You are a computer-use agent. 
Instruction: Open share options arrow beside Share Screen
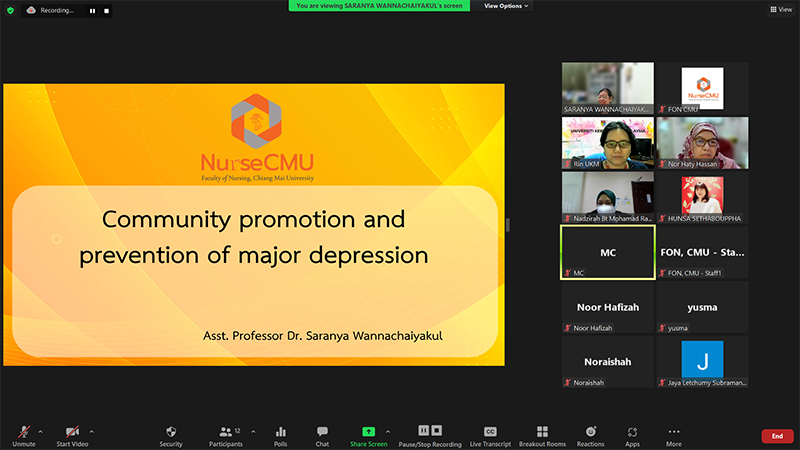(388, 432)
